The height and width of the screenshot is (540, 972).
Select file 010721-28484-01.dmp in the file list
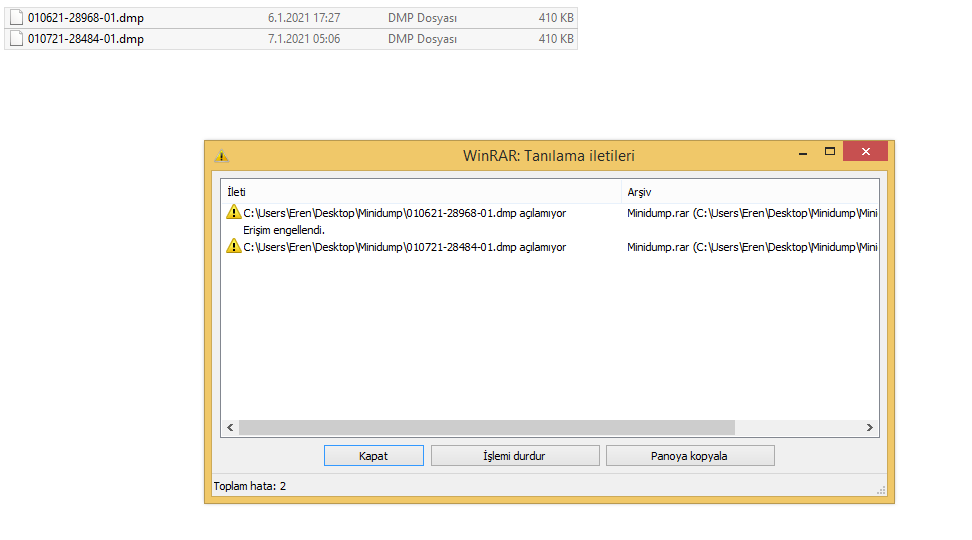pyautogui.click(x=291, y=39)
